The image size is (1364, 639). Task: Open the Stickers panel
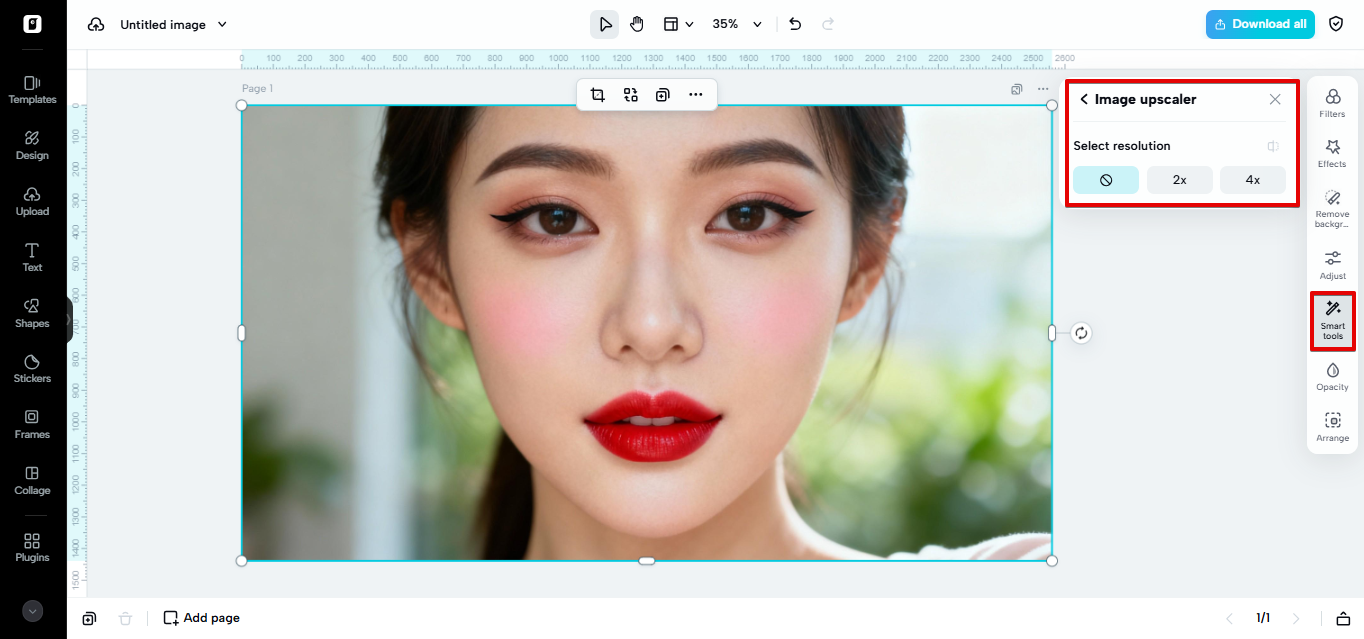(x=32, y=370)
